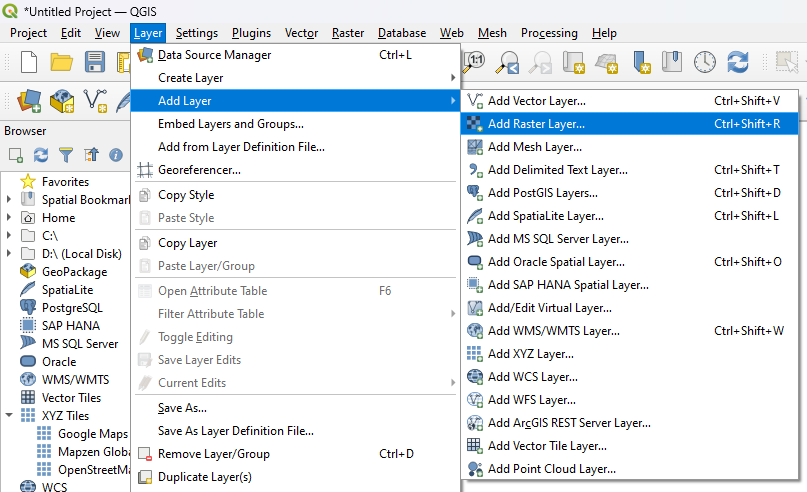Select the Favorites star in Browser
Screen dimensions: 807x492
(54, 182)
